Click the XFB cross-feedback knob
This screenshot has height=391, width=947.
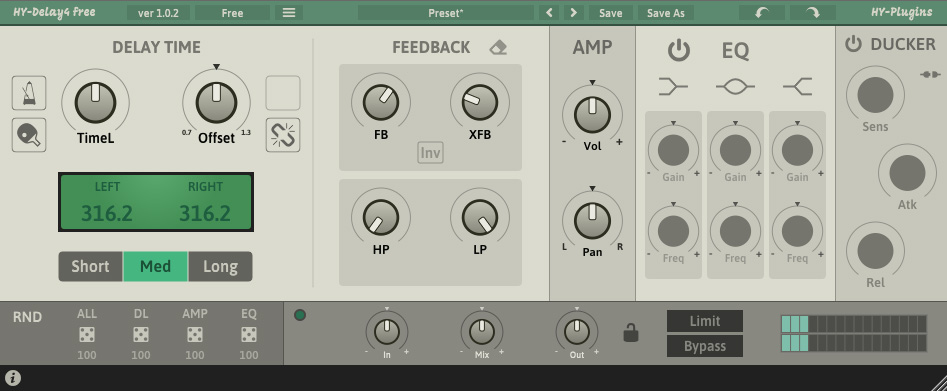(480, 102)
